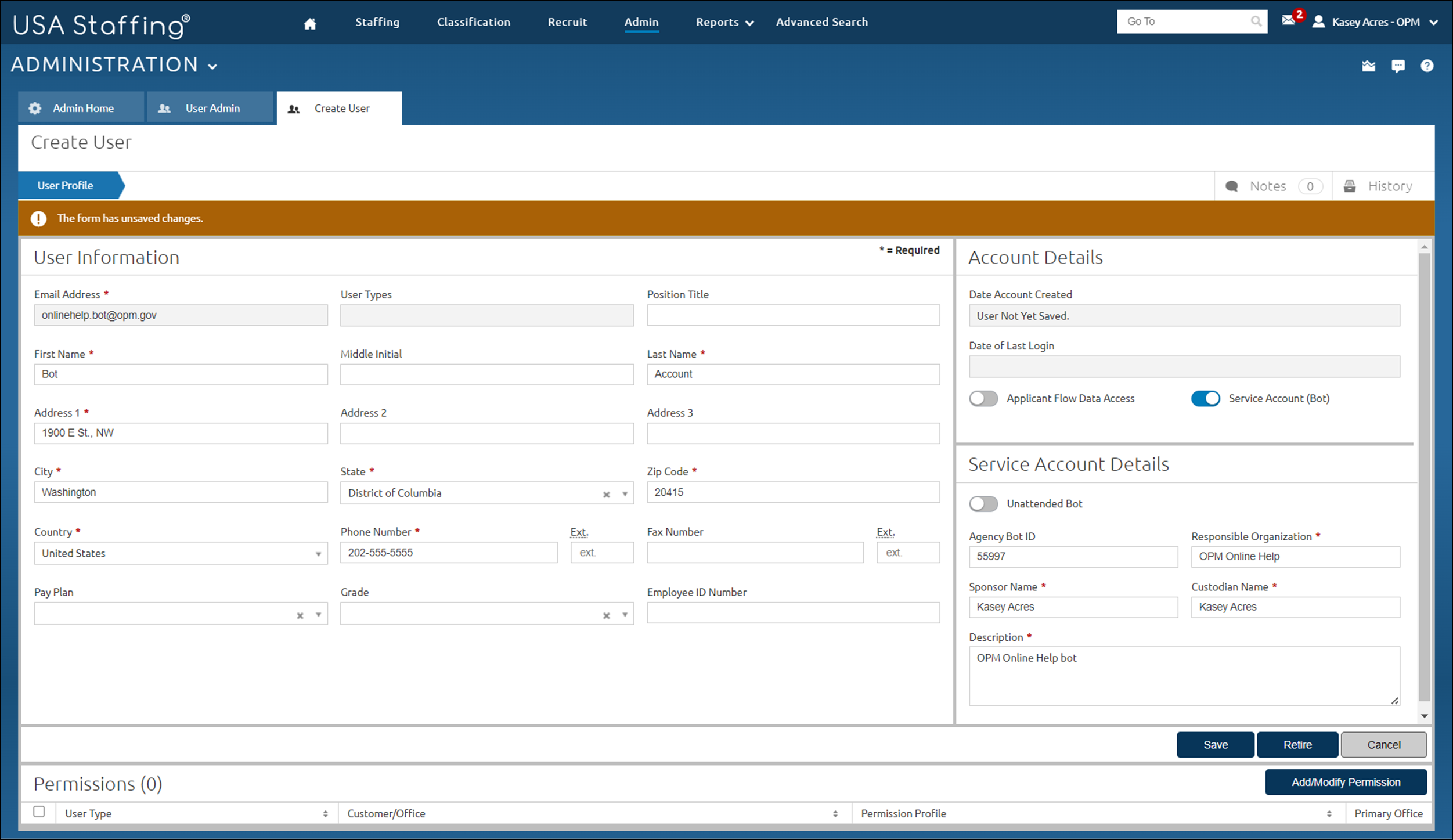Open the feedback chat bubble icon

(1398, 66)
